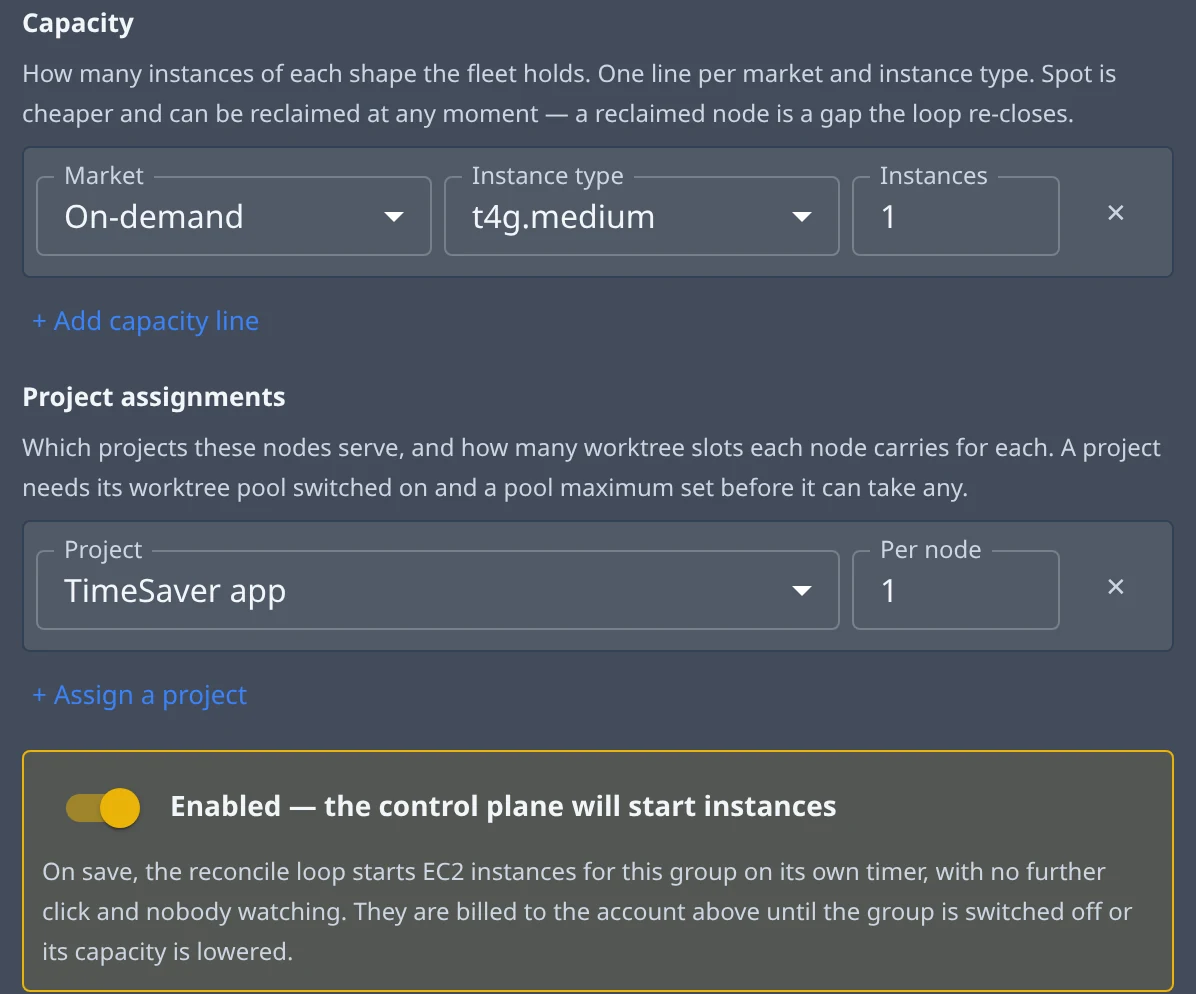
Task: Click the Add capacity line link
Action: 145,321
